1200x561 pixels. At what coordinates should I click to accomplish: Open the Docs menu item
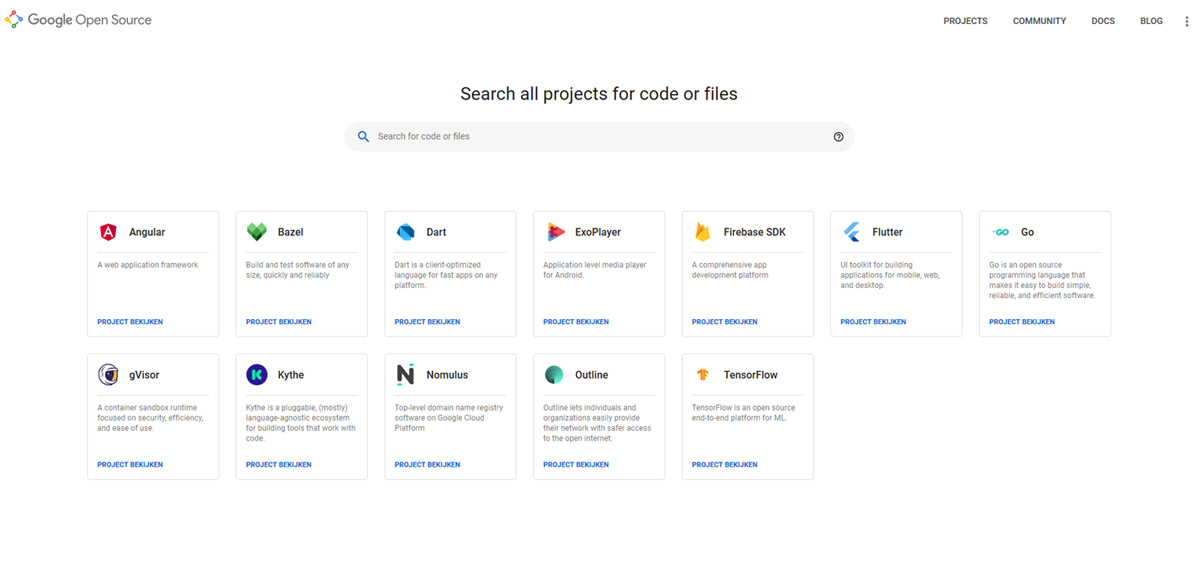point(1103,21)
